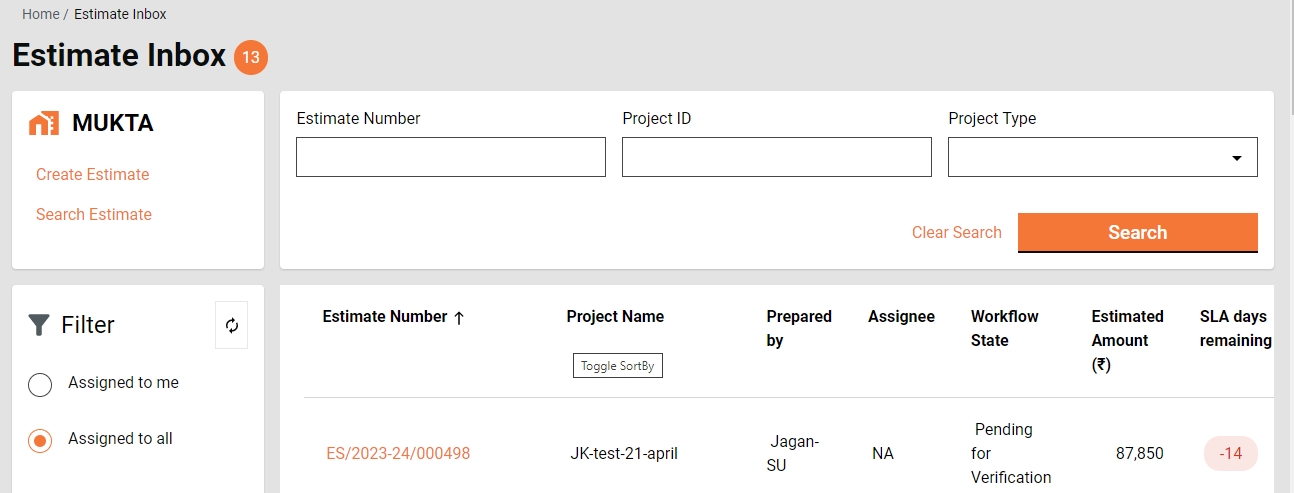Select the Assigned to me radio button
This screenshot has width=1294, height=493.
(x=40, y=384)
